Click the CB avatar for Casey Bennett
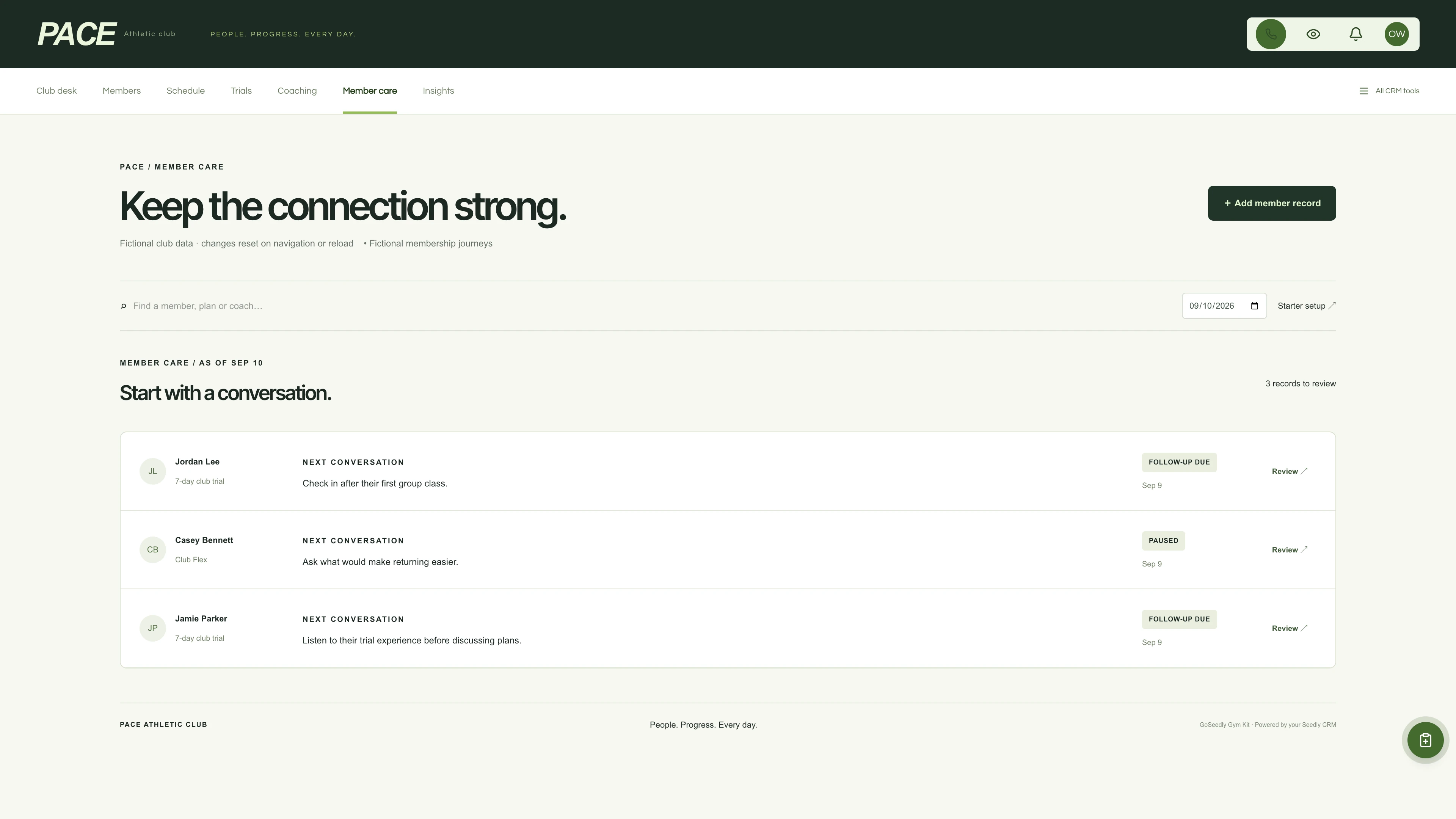 [152, 549]
